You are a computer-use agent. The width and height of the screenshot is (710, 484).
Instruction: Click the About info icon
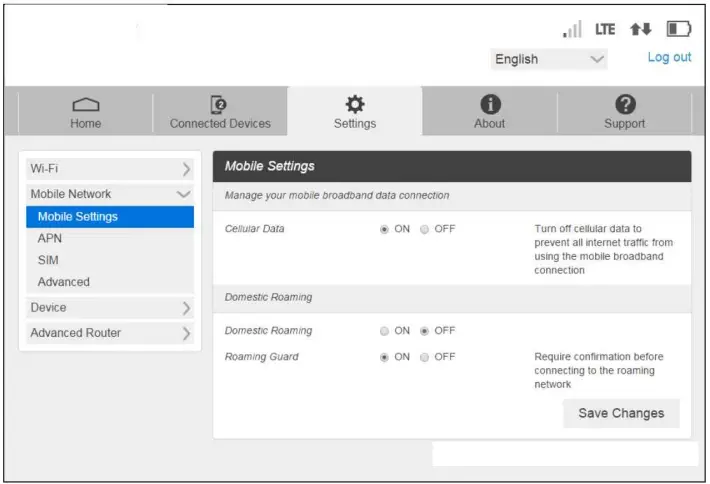point(489,106)
